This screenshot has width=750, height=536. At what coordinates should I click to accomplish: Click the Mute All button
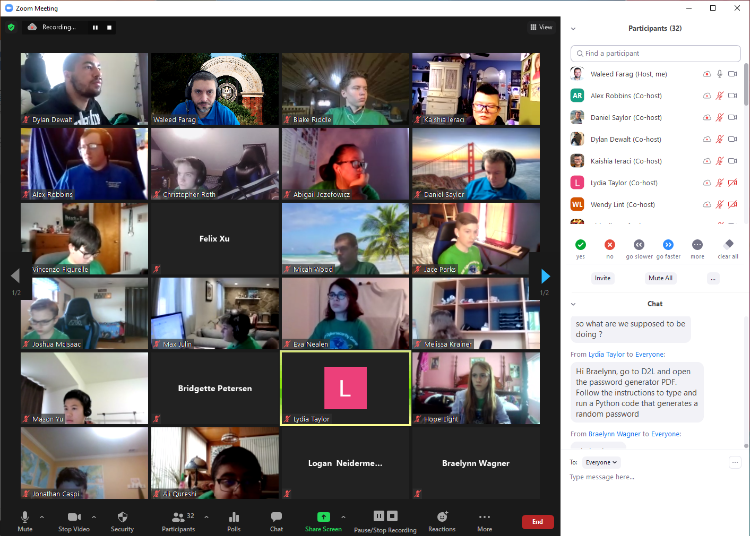click(x=661, y=278)
